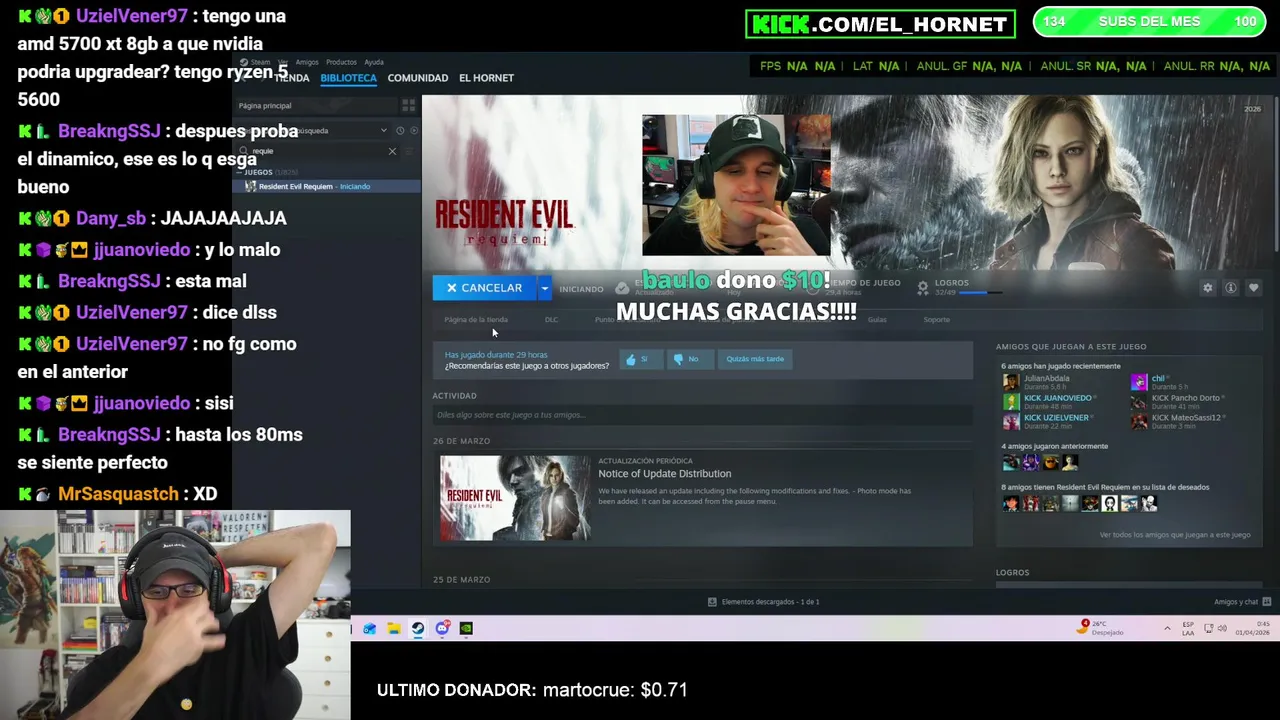Add game to favorites heart icon

pos(1254,288)
